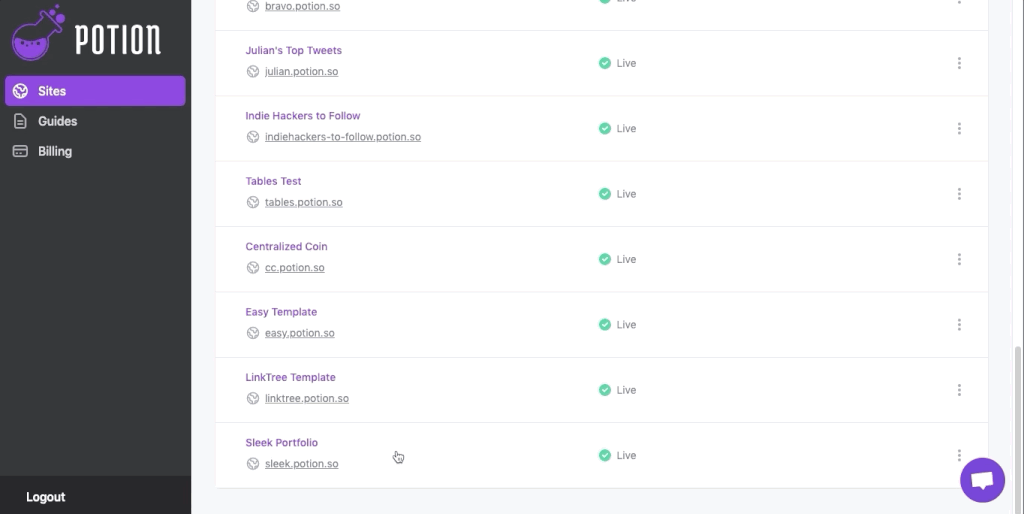Click green Live check for Sleek Portfolio

pyautogui.click(x=605, y=455)
